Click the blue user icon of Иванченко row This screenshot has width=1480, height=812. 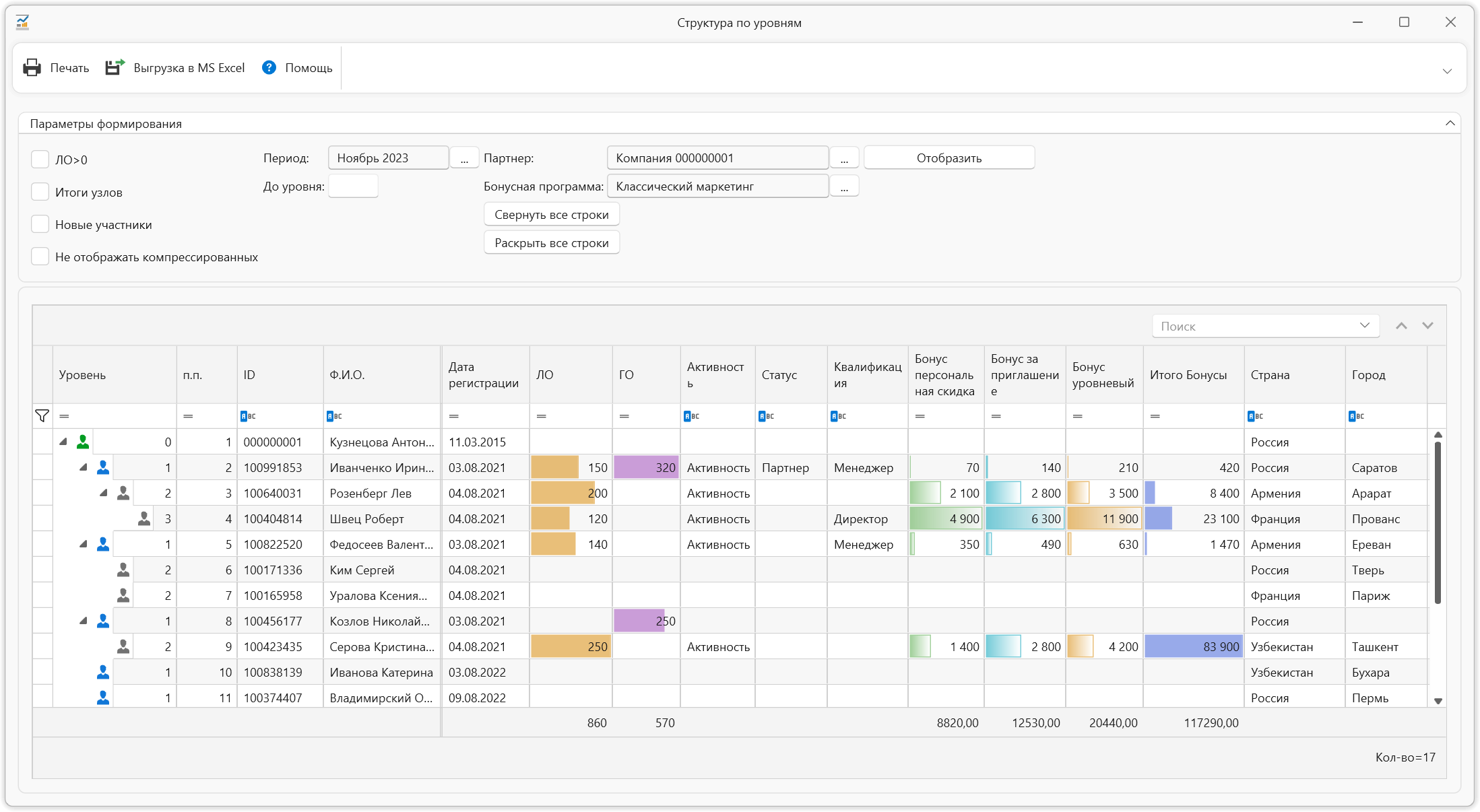[103, 468]
